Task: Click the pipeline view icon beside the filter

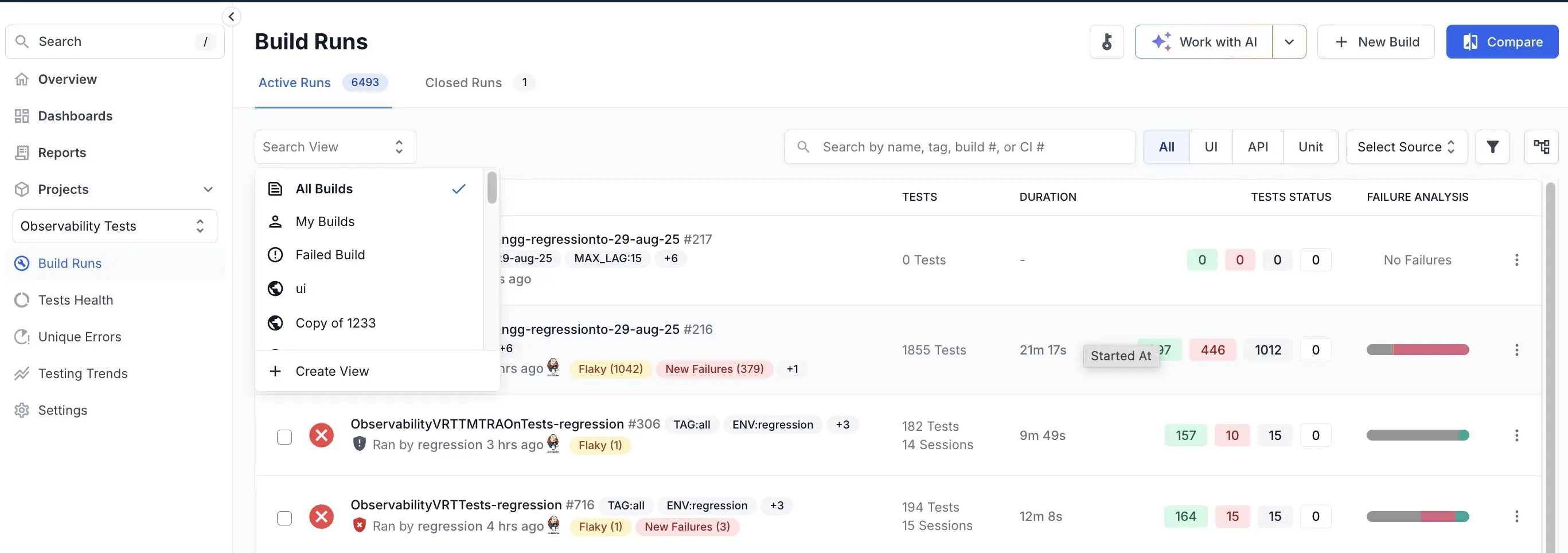Action: pyautogui.click(x=1542, y=146)
